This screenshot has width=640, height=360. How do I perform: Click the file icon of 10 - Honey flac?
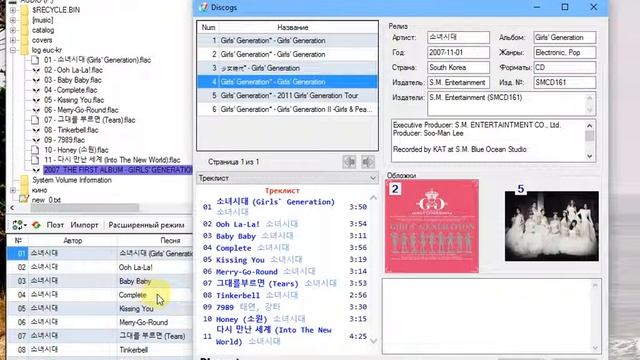click(36, 150)
